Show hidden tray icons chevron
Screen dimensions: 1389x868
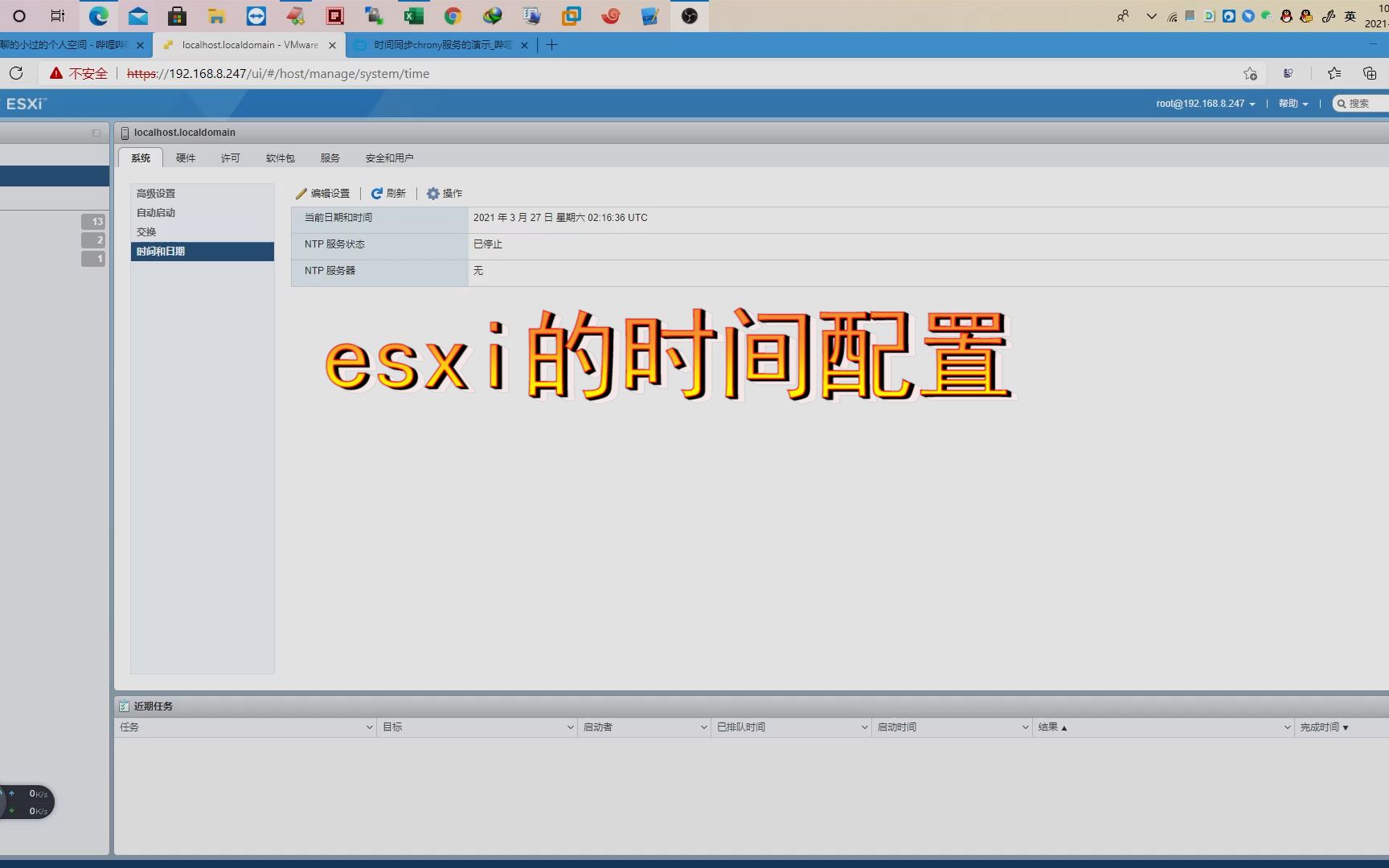click(x=1151, y=16)
